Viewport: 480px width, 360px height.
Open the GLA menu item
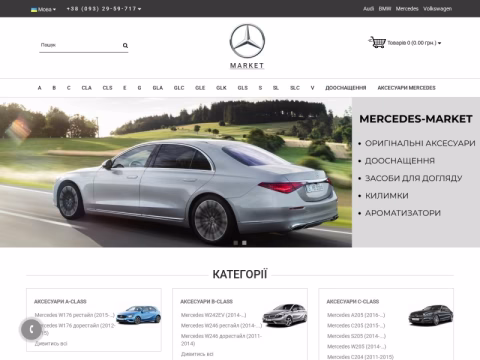coord(158,88)
